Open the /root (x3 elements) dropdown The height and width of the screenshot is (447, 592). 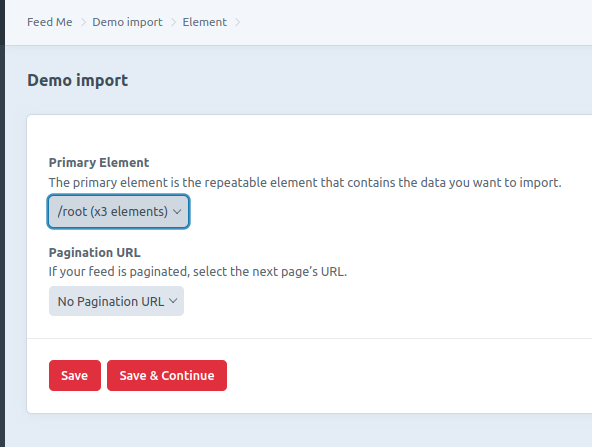tap(119, 211)
